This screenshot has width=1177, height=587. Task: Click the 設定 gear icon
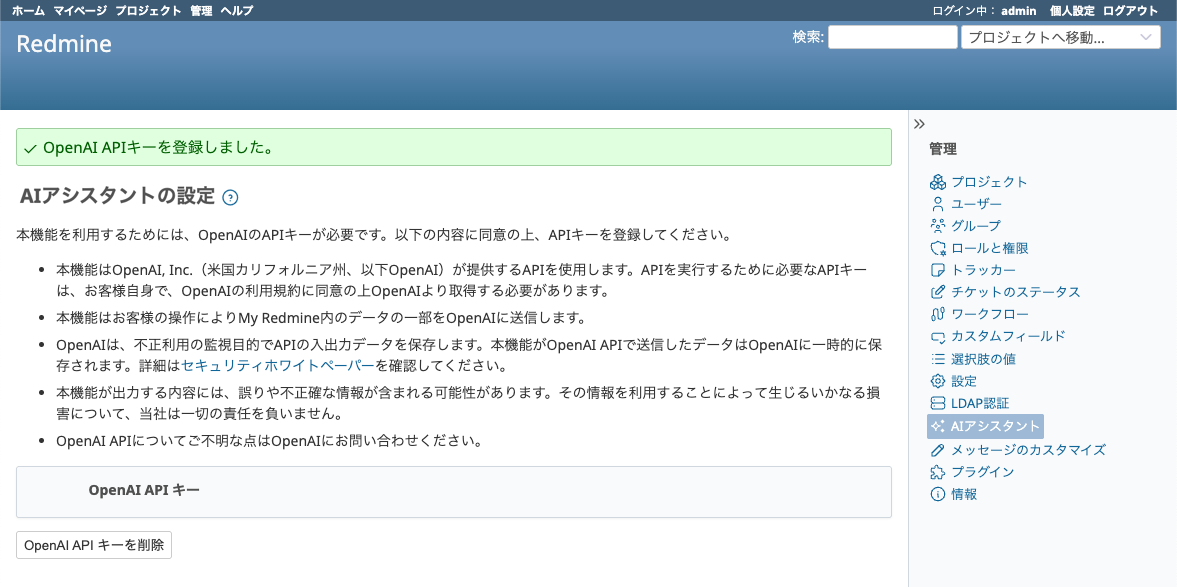click(937, 381)
